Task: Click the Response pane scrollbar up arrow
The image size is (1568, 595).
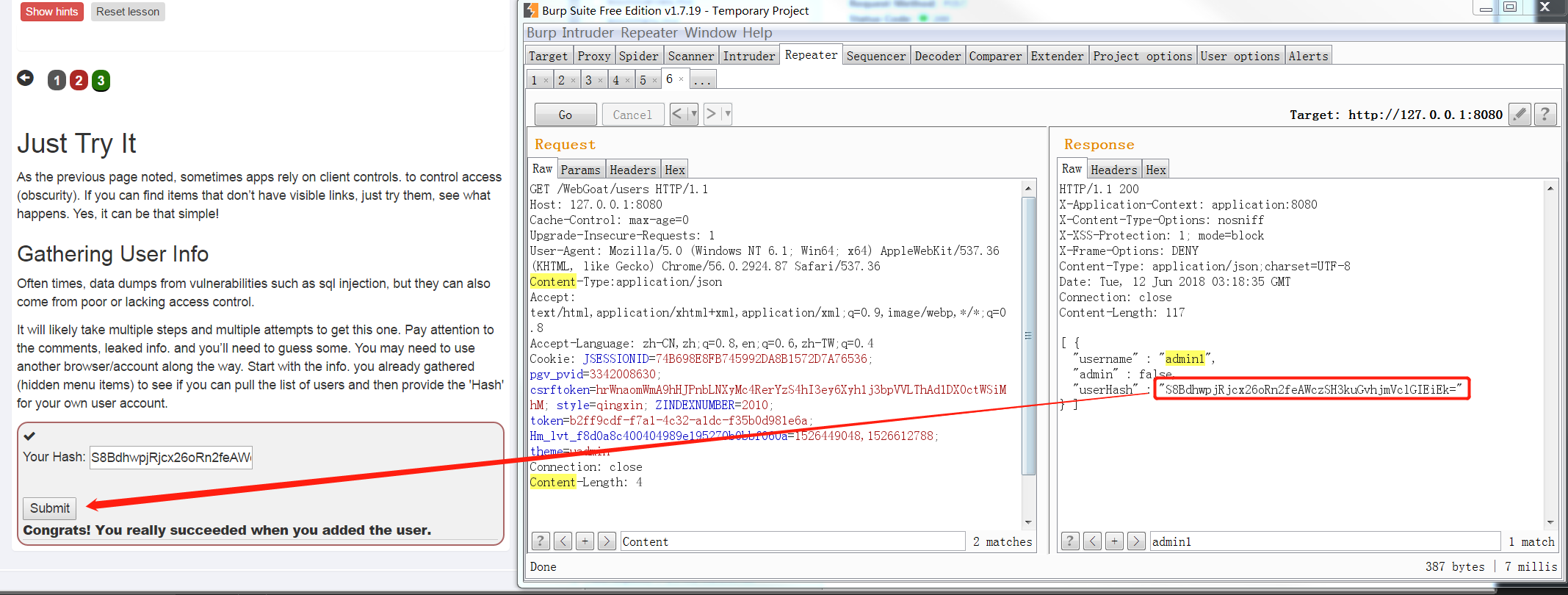Action: 1550,189
